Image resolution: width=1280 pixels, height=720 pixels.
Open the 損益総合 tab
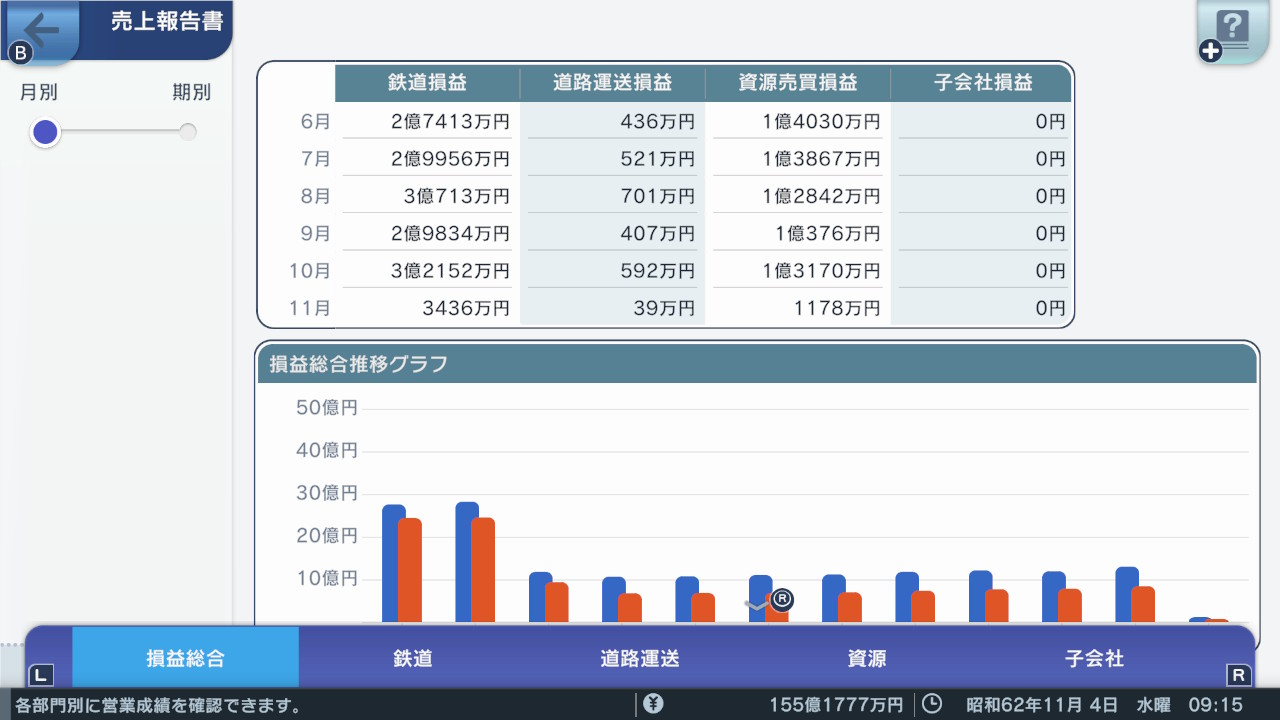[x=186, y=658]
